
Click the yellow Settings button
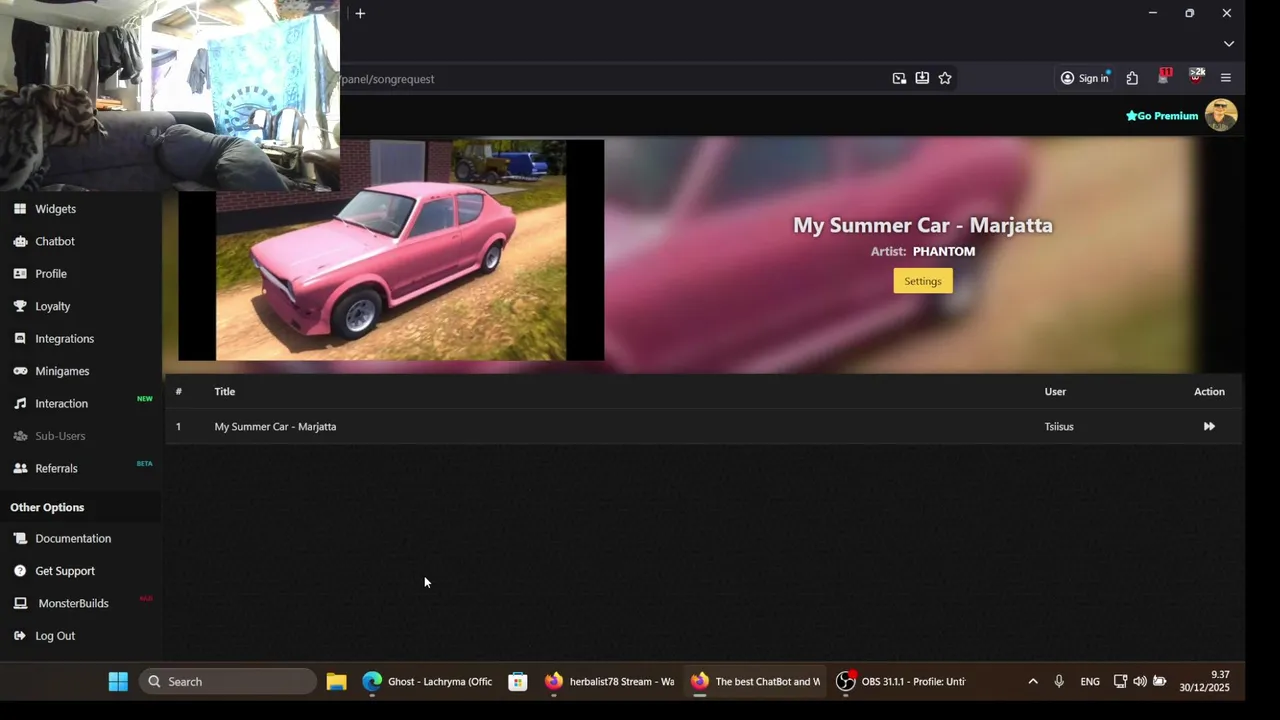point(923,281)
